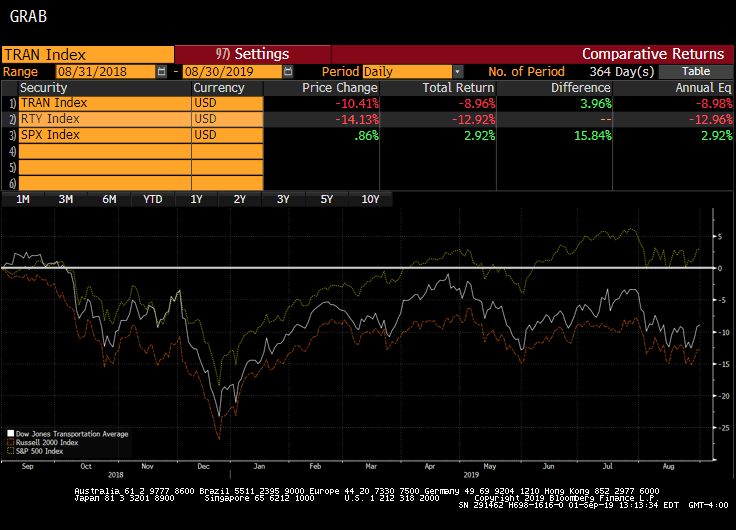Open the 97) Settings menu
Viewport: 736px width, 530px height.
click(x=253, y=54)
